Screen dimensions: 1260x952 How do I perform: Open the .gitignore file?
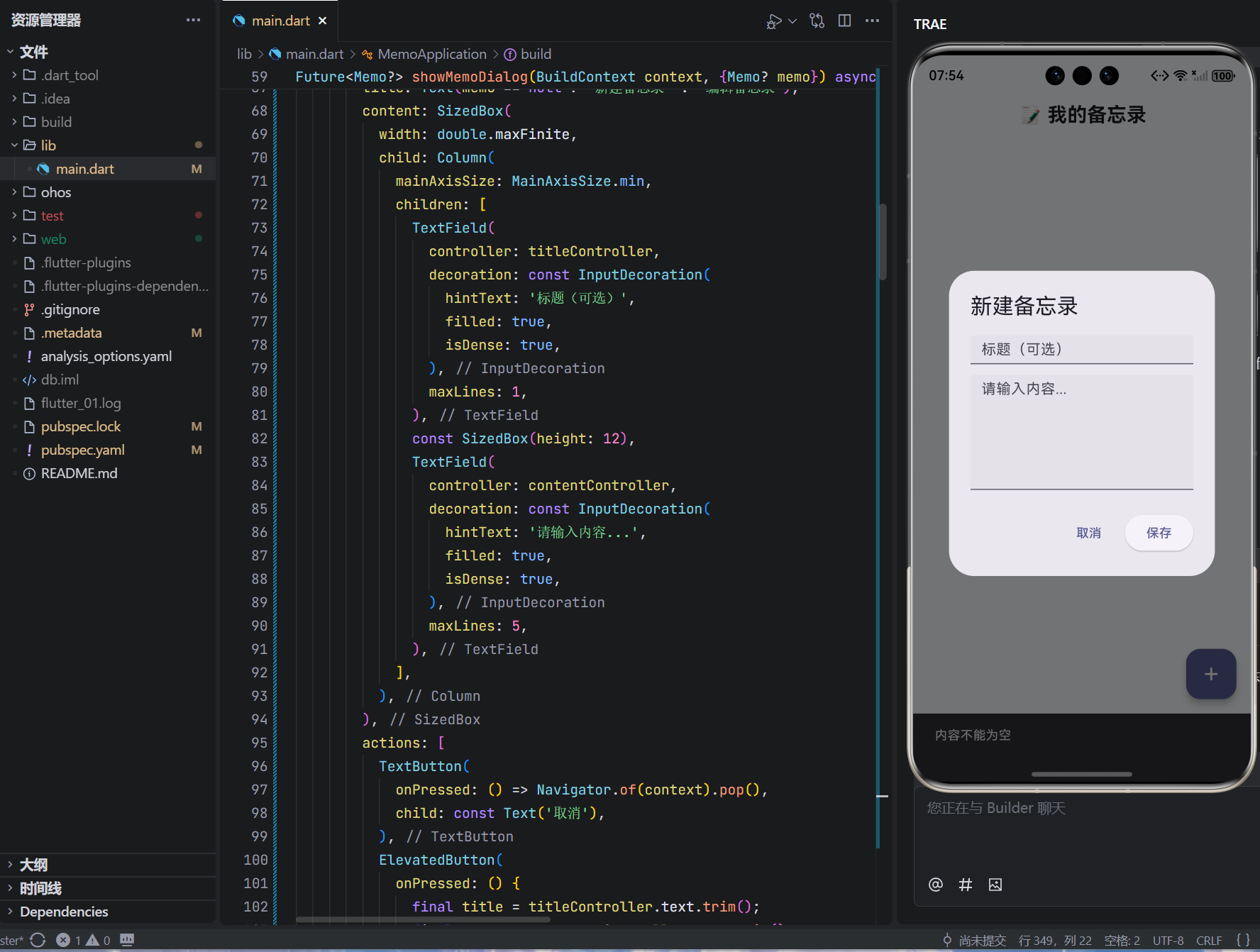point(70,309)
